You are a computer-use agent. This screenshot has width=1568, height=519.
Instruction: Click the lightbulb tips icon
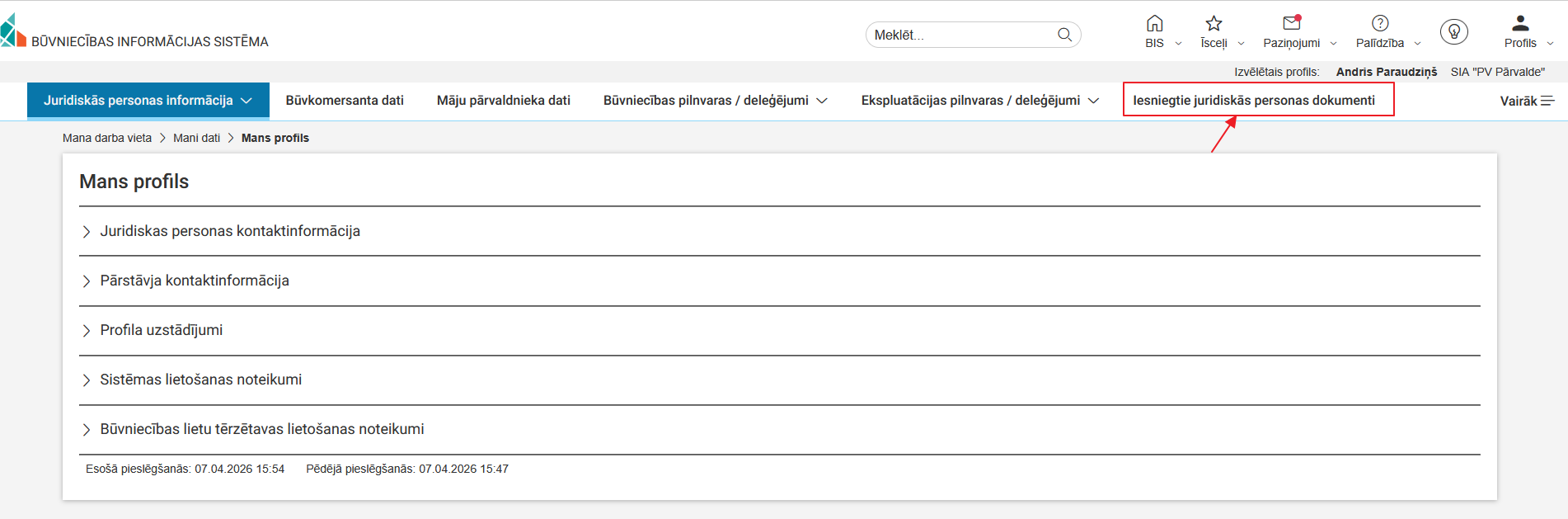(x=1453, y=32)
